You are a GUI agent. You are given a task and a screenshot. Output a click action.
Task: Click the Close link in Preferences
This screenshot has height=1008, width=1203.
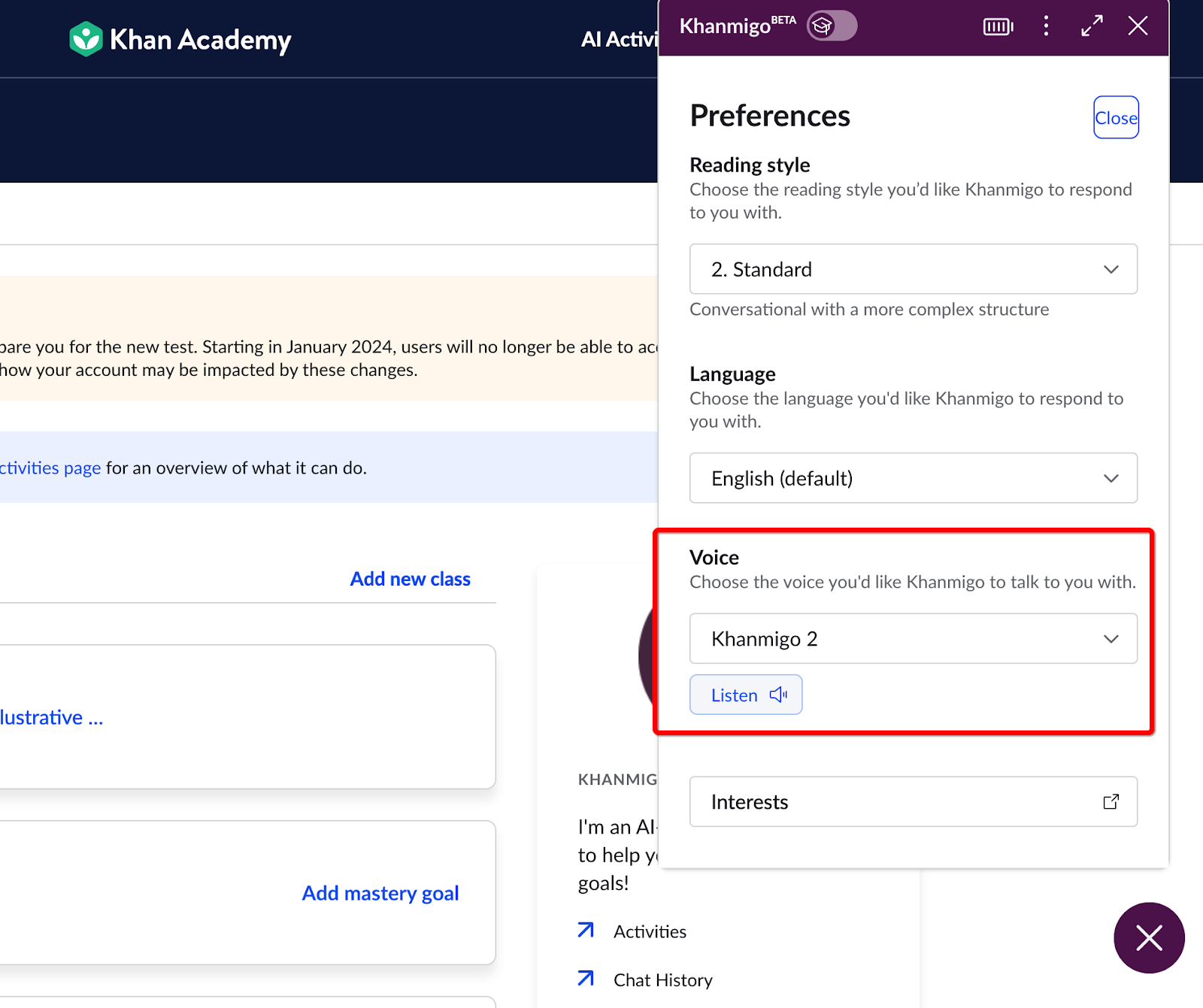[1116, 117]
